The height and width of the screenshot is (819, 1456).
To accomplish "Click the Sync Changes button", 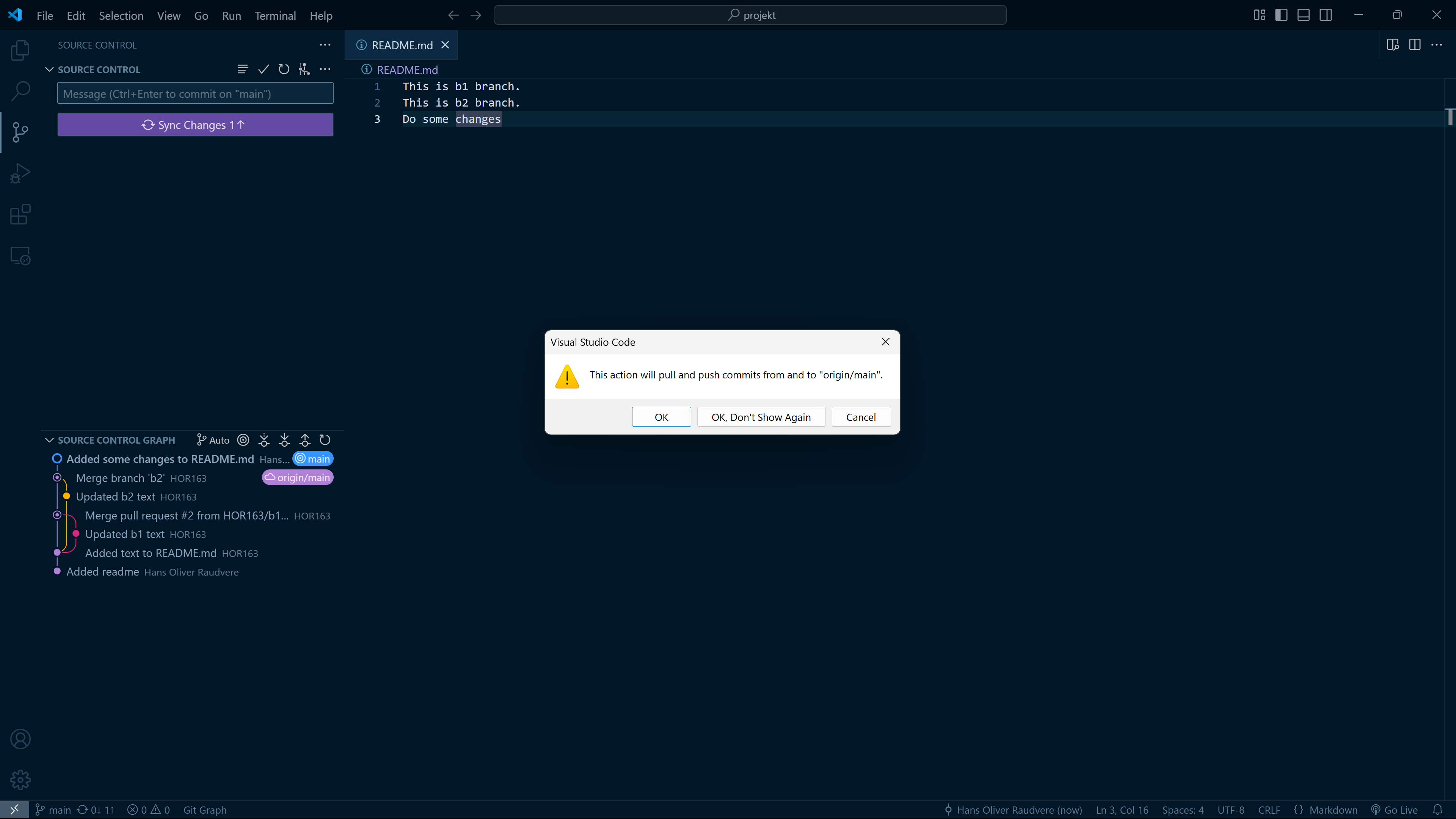I will click(195, 124).
